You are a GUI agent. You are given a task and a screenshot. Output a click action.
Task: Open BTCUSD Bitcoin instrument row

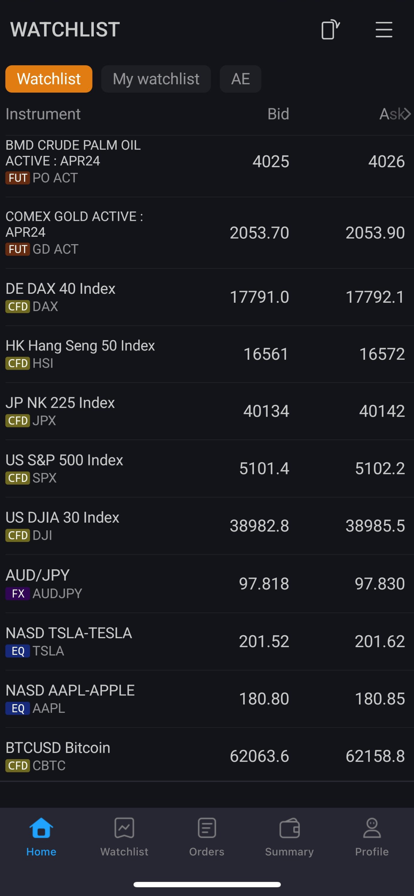pyautogui.click(x=207, y=755)
